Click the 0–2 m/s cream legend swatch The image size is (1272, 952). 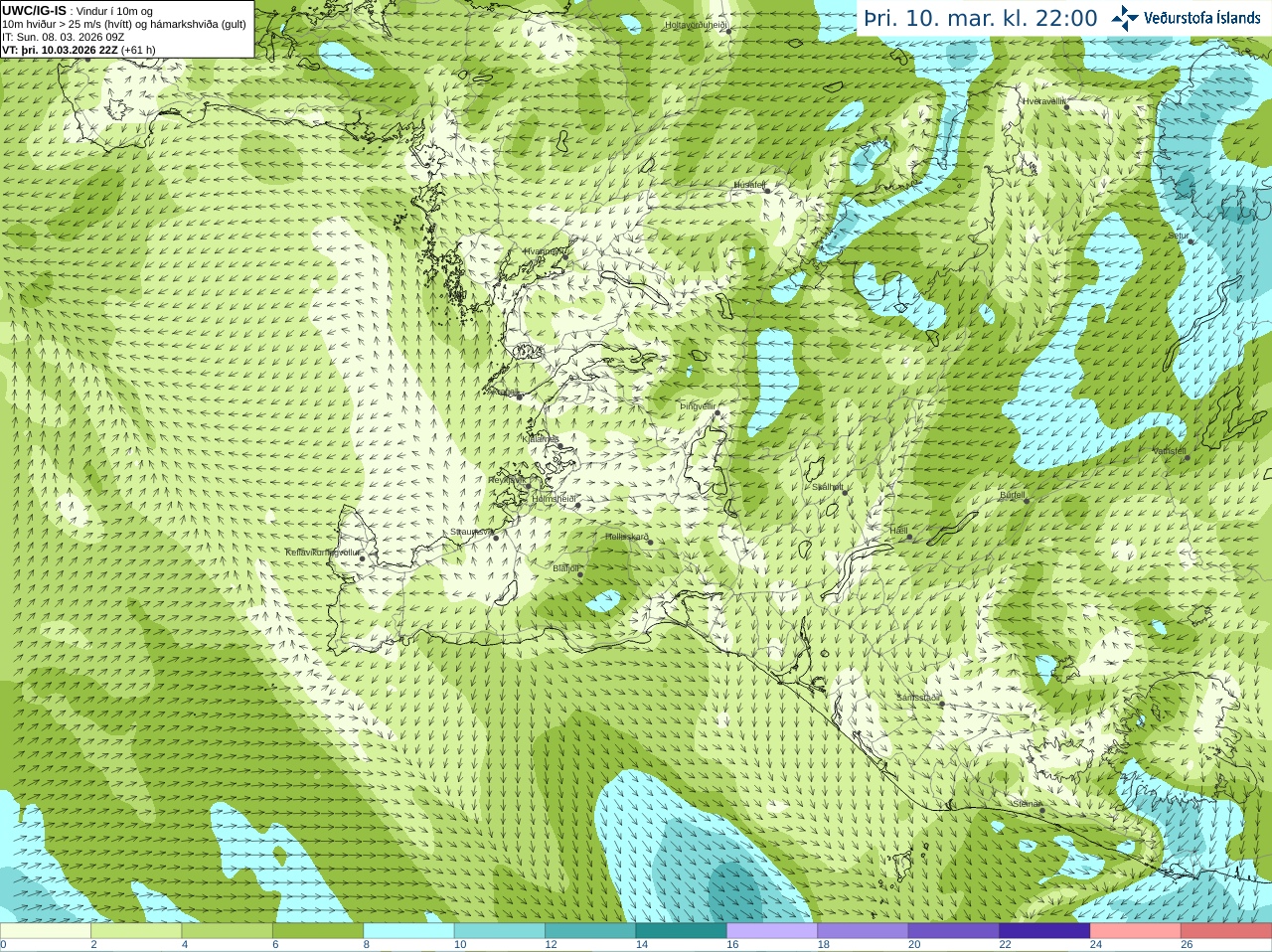(46, 931)
